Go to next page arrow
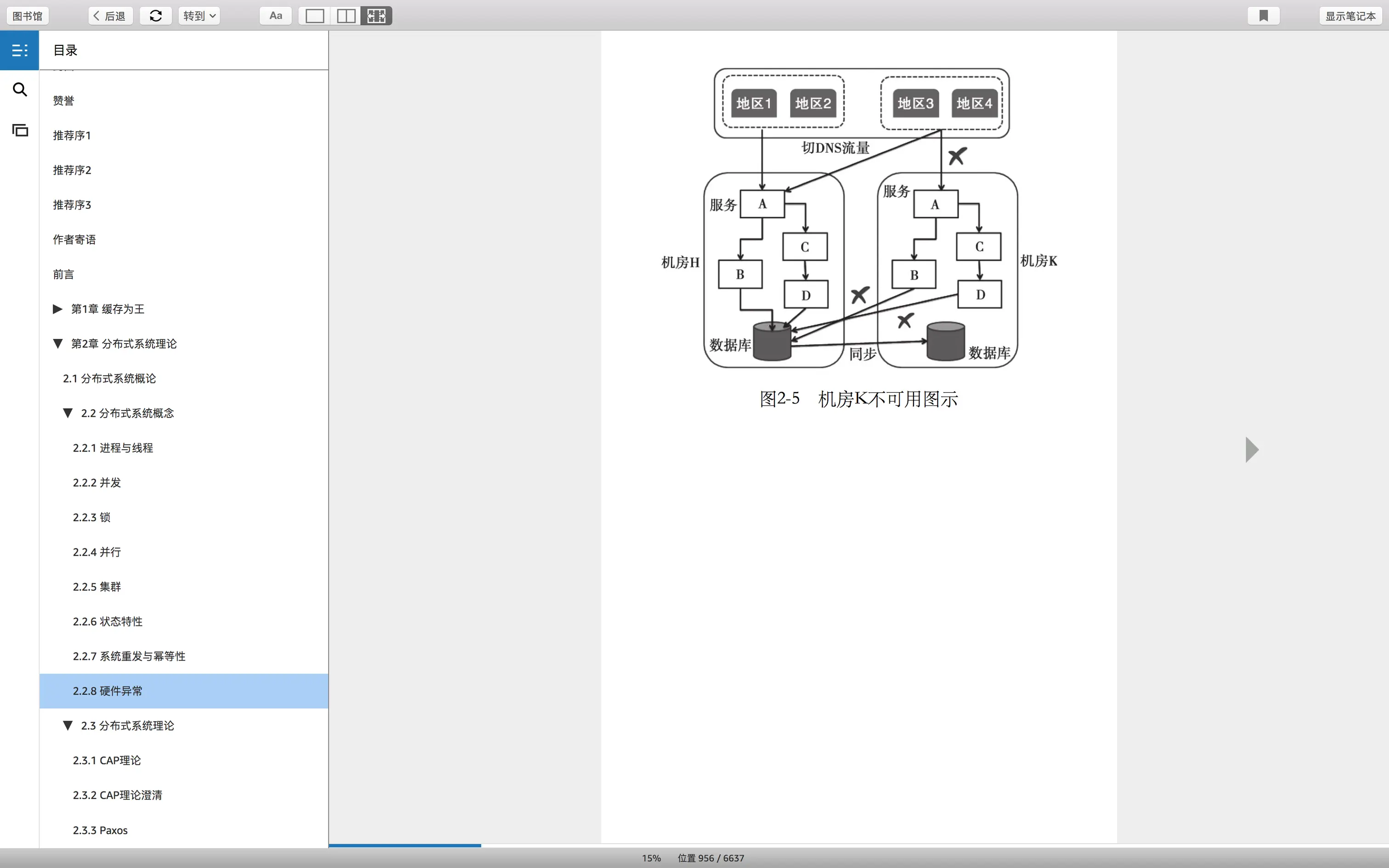This screenshot has width=1389, height=868. 1252,450
